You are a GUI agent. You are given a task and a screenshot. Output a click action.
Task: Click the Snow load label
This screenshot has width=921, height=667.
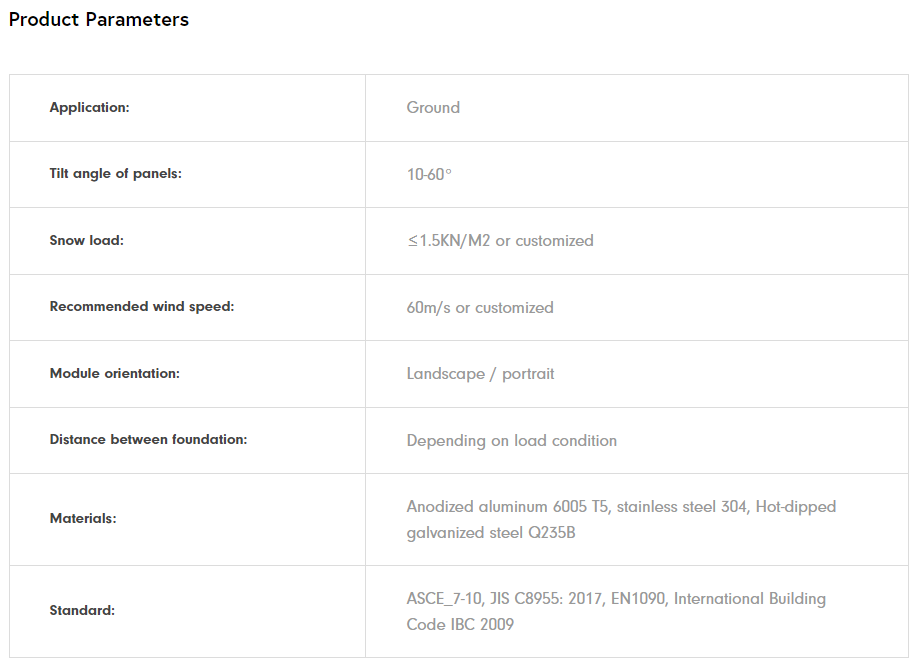click(86, 240)
